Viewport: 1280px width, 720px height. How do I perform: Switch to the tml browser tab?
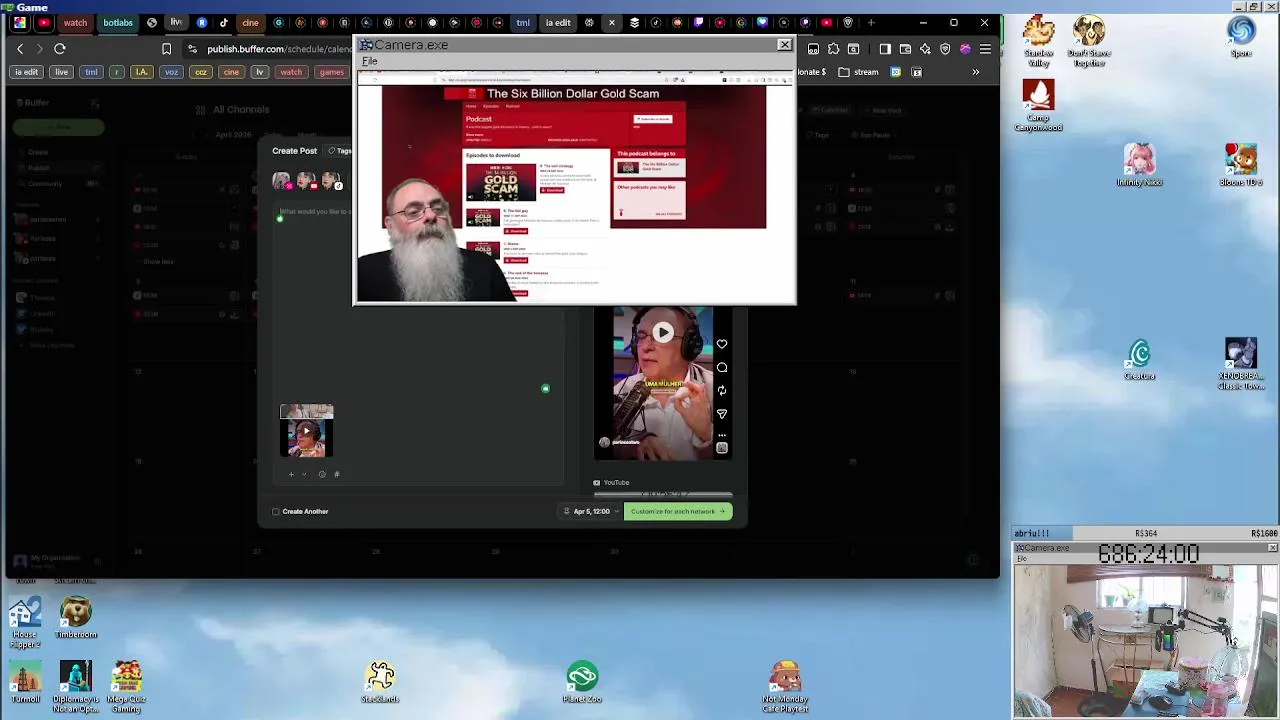point(522,22)
